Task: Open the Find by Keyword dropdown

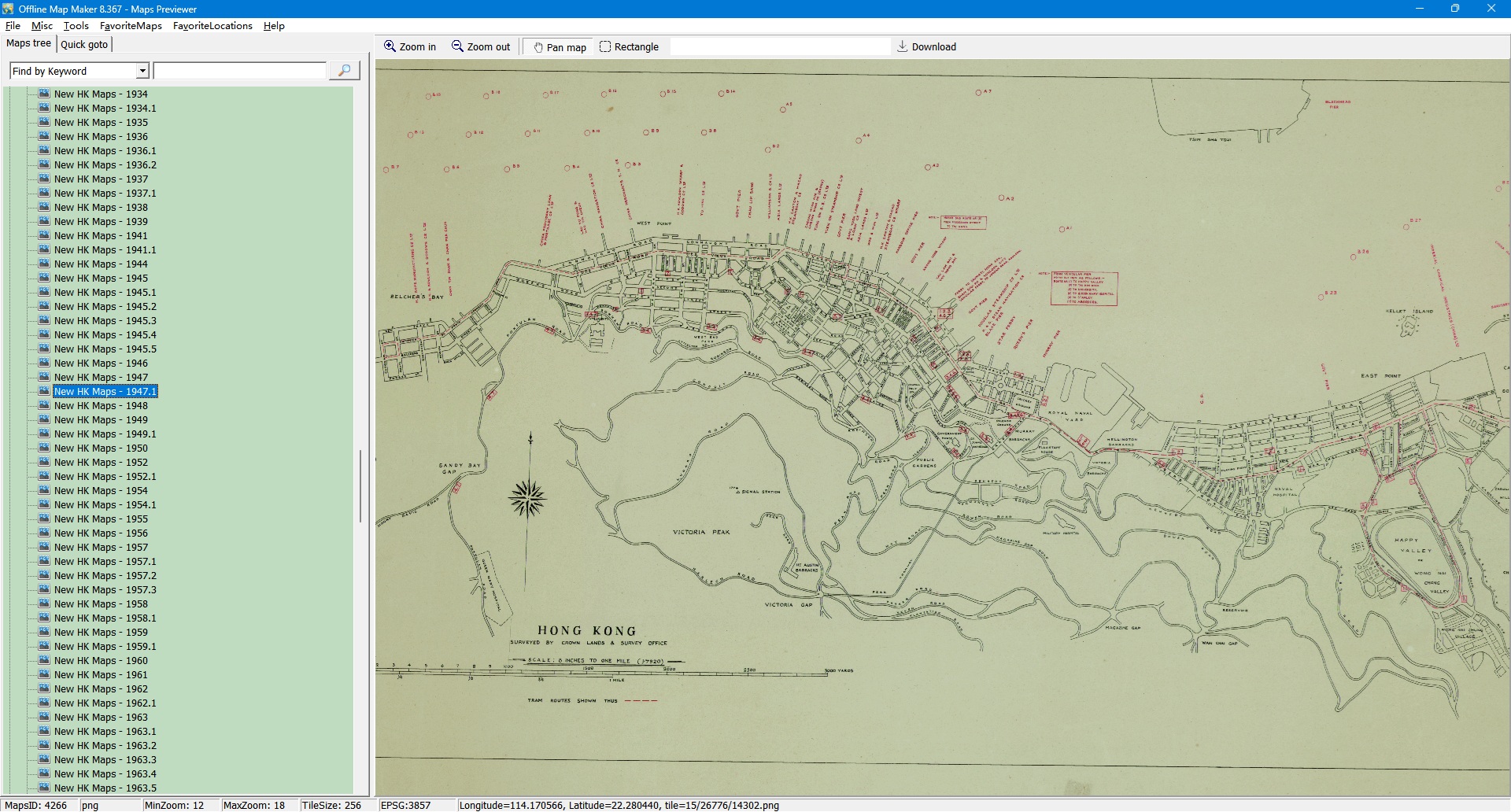Action: pos(142,71)
